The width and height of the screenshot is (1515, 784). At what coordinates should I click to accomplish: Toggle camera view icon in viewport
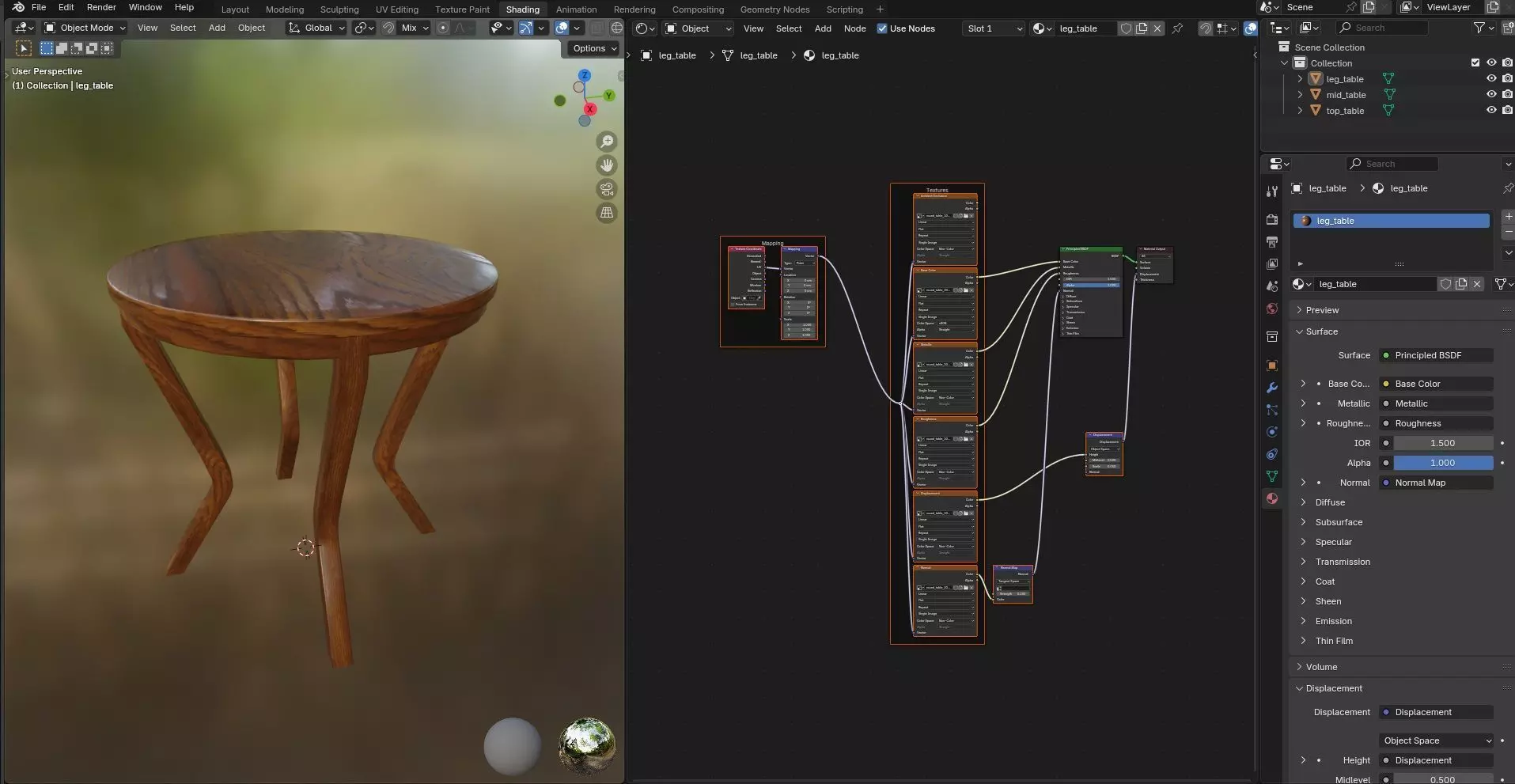click(x=607, y=189)
